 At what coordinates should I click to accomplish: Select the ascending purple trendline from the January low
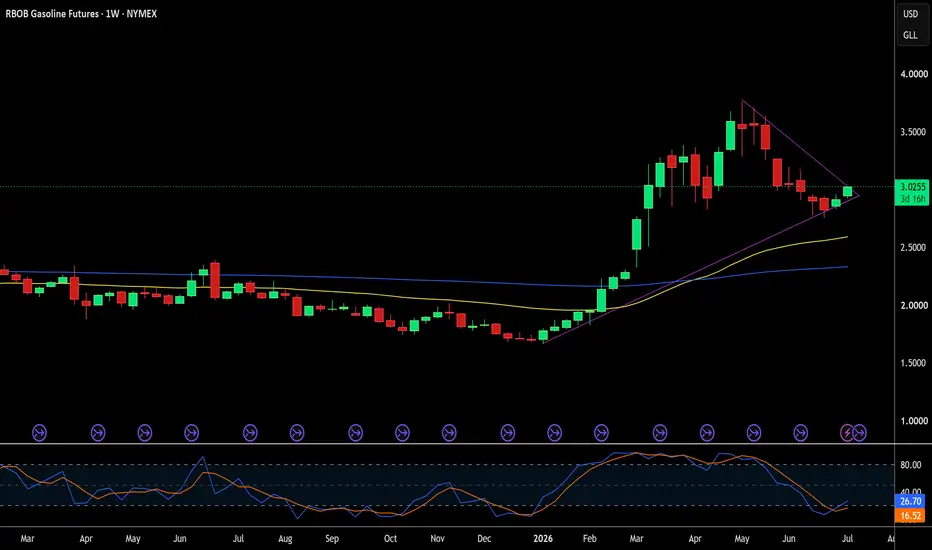pyautogui.click(x=701, y=270)
